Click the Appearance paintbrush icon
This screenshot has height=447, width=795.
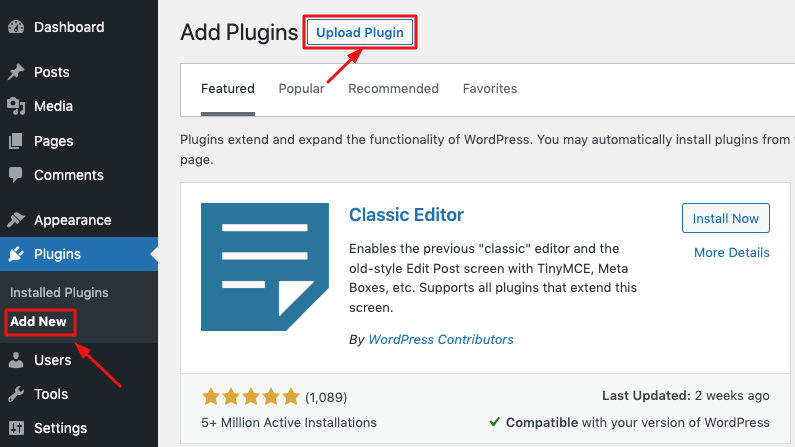[16, 220]
